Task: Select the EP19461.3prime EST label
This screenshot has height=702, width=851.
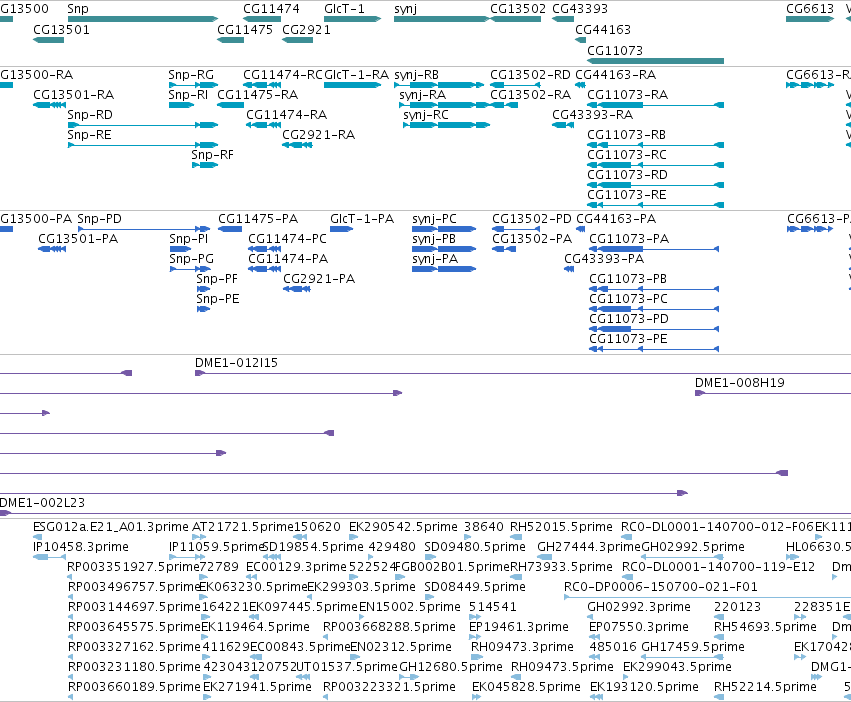Action: point(519,627)
